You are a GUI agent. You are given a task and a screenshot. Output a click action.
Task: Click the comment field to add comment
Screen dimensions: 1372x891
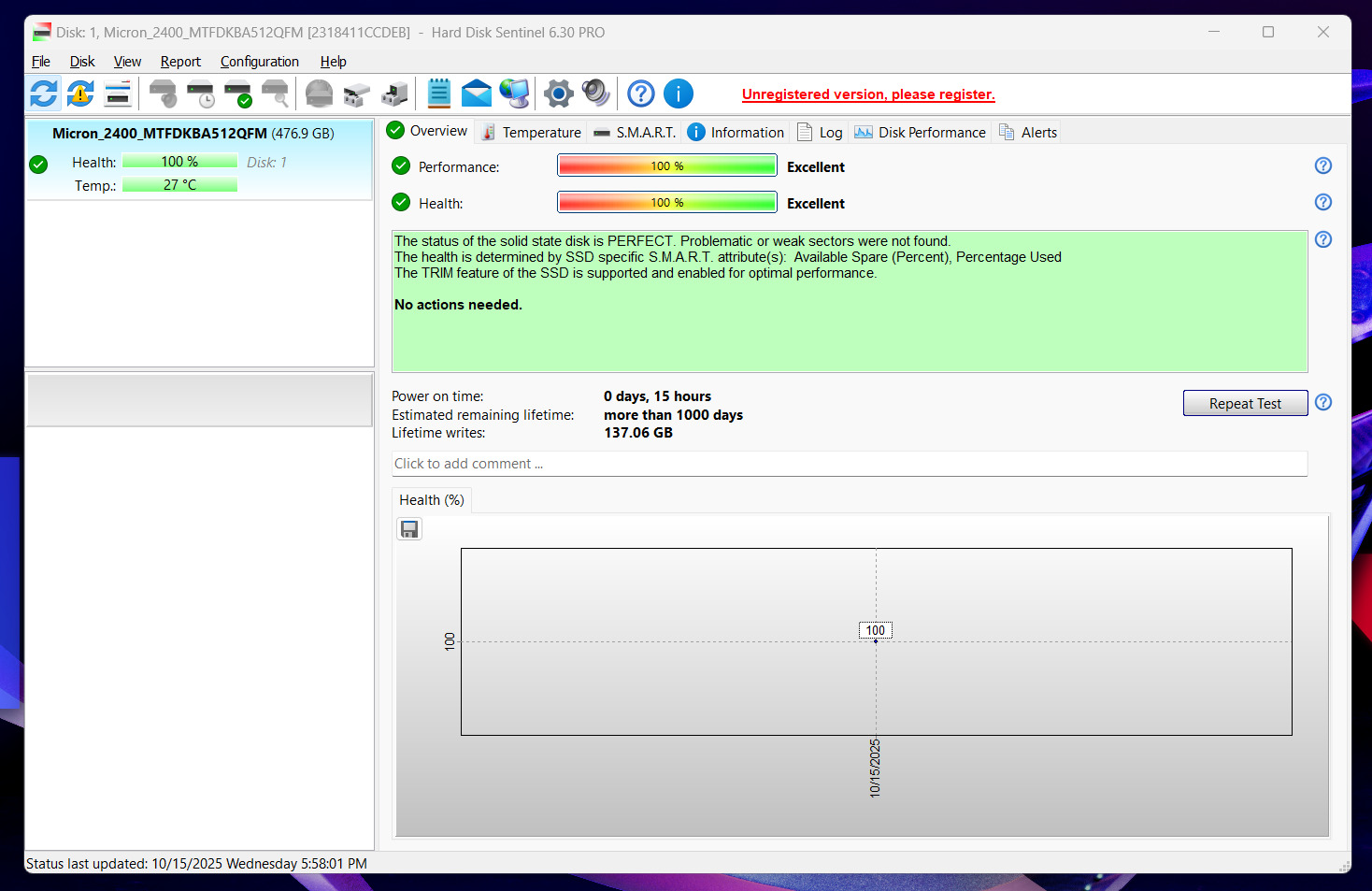[850, 464]
